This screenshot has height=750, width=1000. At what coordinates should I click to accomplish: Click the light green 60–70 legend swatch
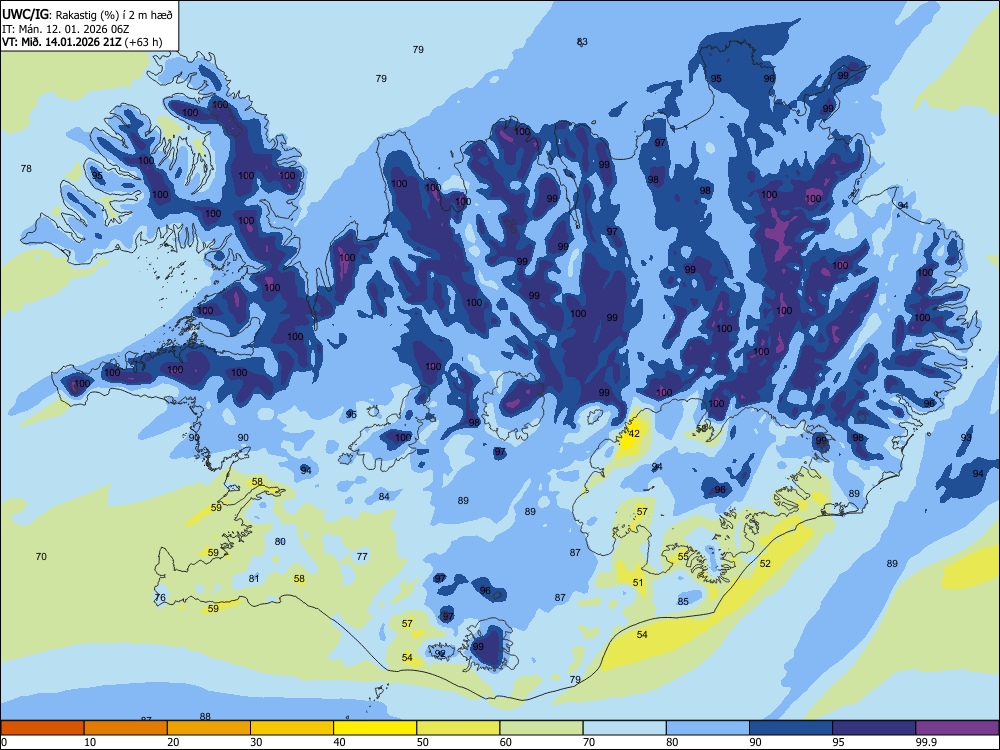(x=541, y=728)
